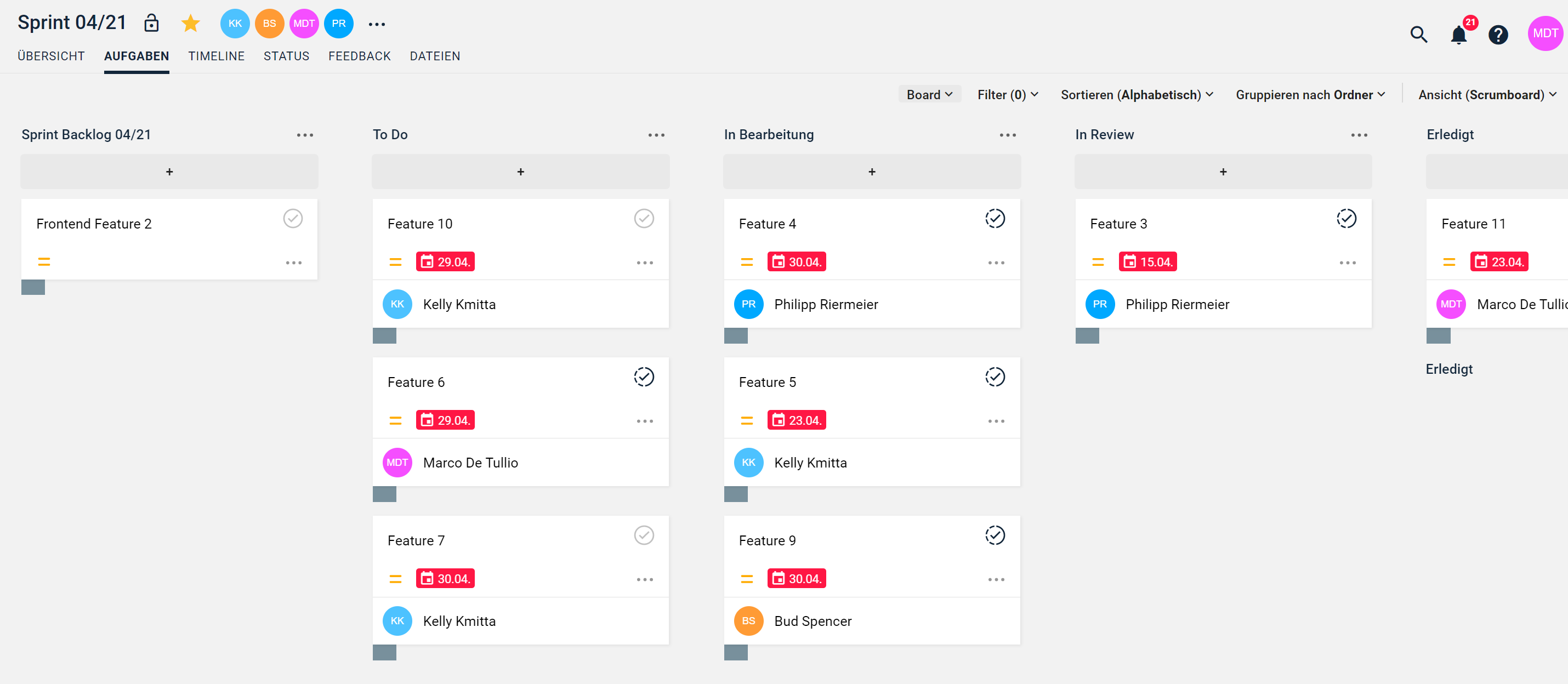Add a task to In Bearbeitung column
The image size is (1568, 684).
(872, 172)
